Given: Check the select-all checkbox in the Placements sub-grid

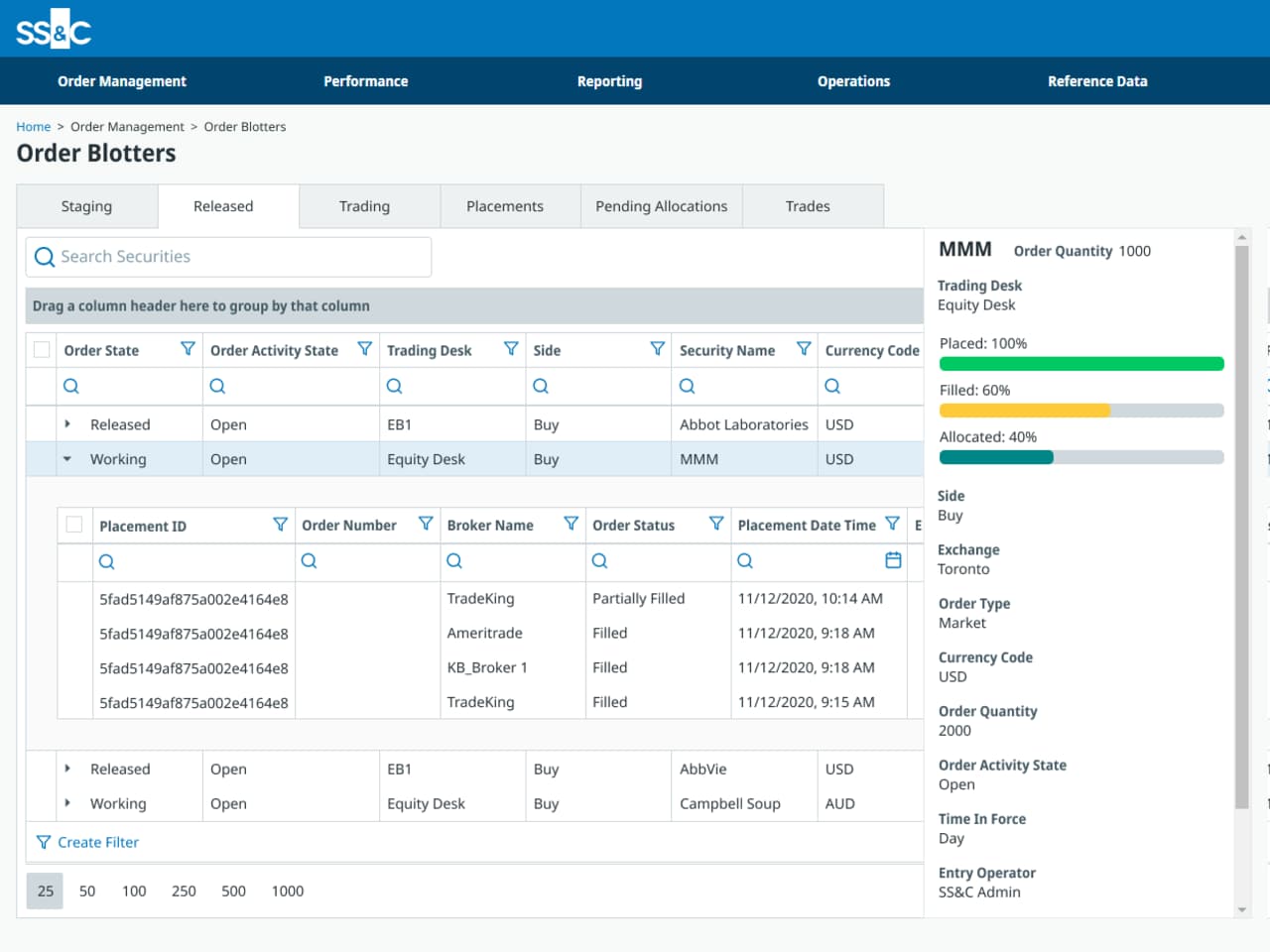Looking at the screenshot, I should point(73,525).
